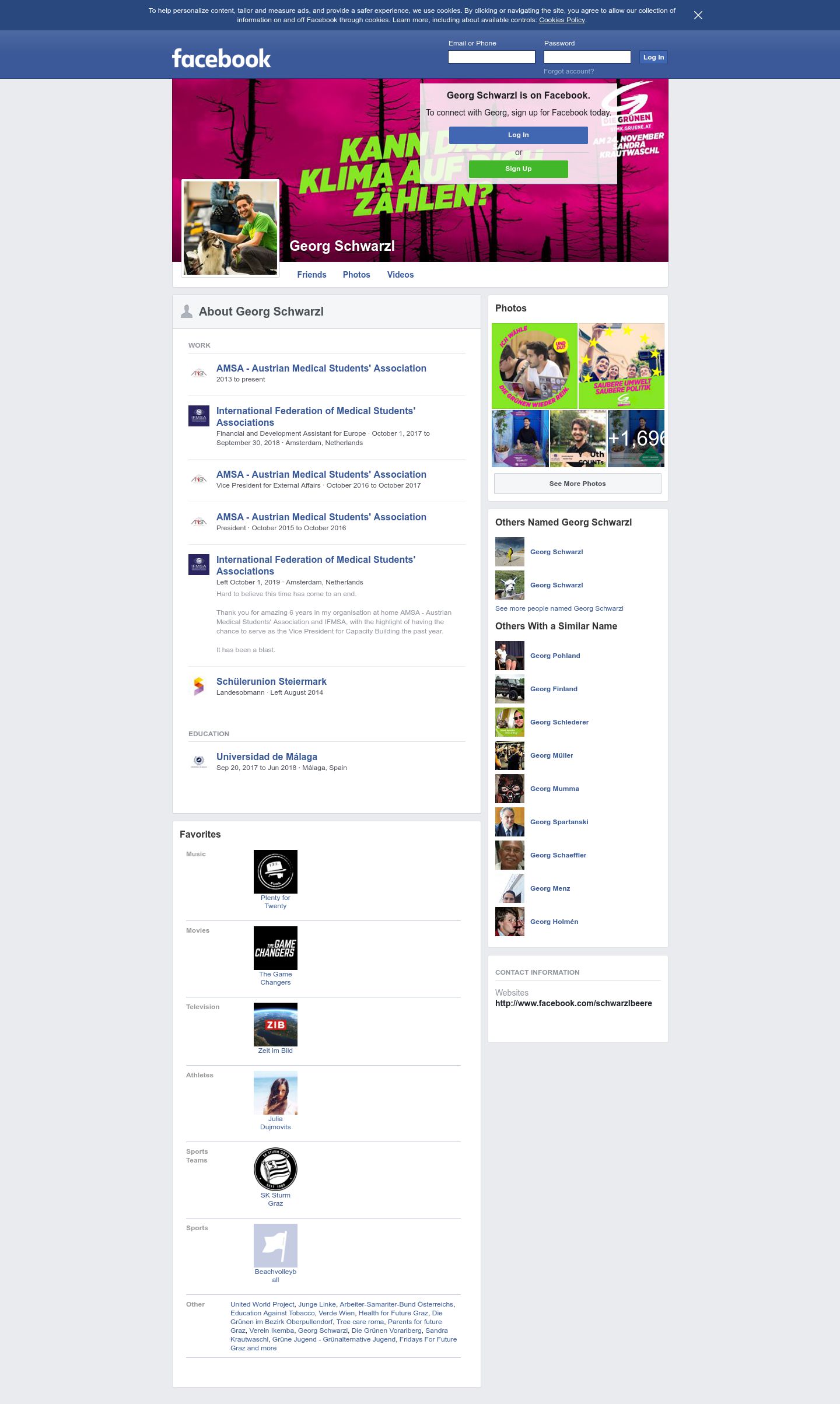The image size is (840, 1404).
Task: Switch to the Photos tab
Action: (356, 275)
